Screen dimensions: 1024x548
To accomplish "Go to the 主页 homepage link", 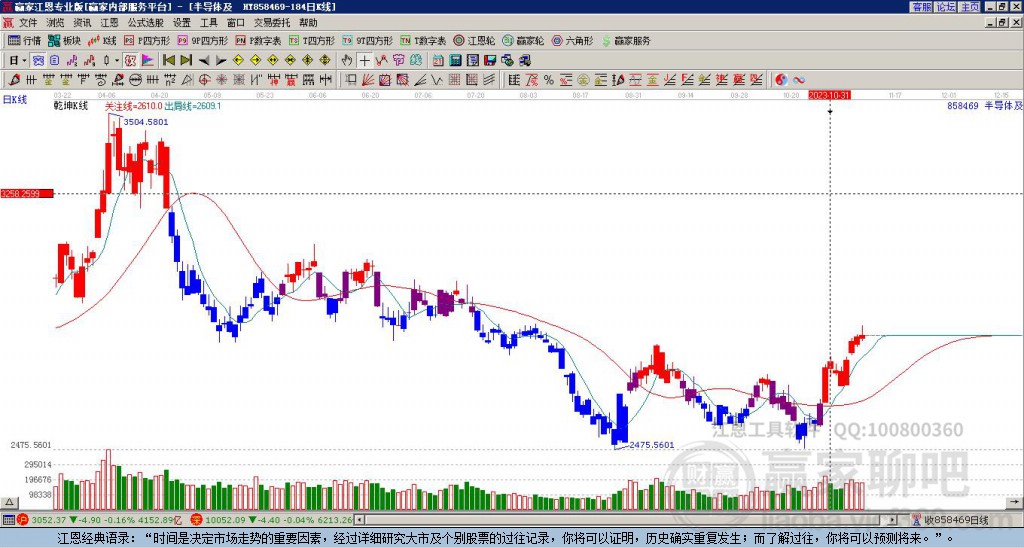I will point(969,7).
